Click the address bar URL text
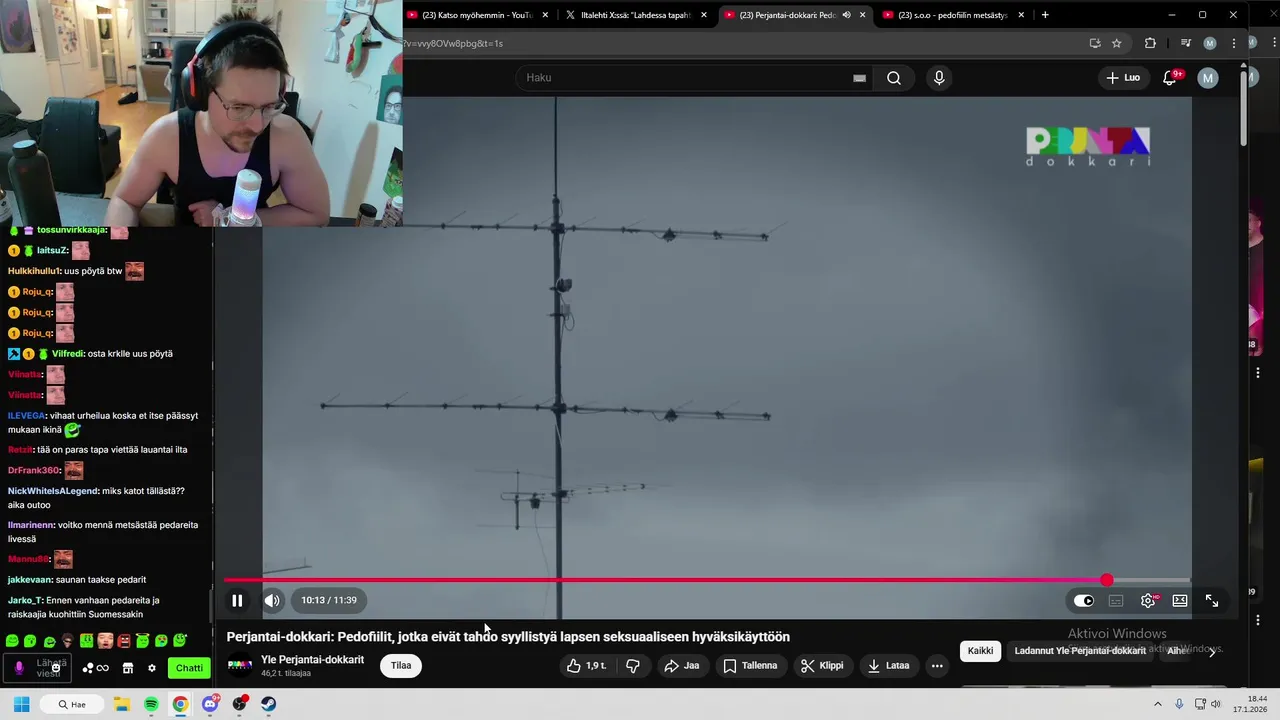Viewport: 1280px width, 720px height. point(453,43)
